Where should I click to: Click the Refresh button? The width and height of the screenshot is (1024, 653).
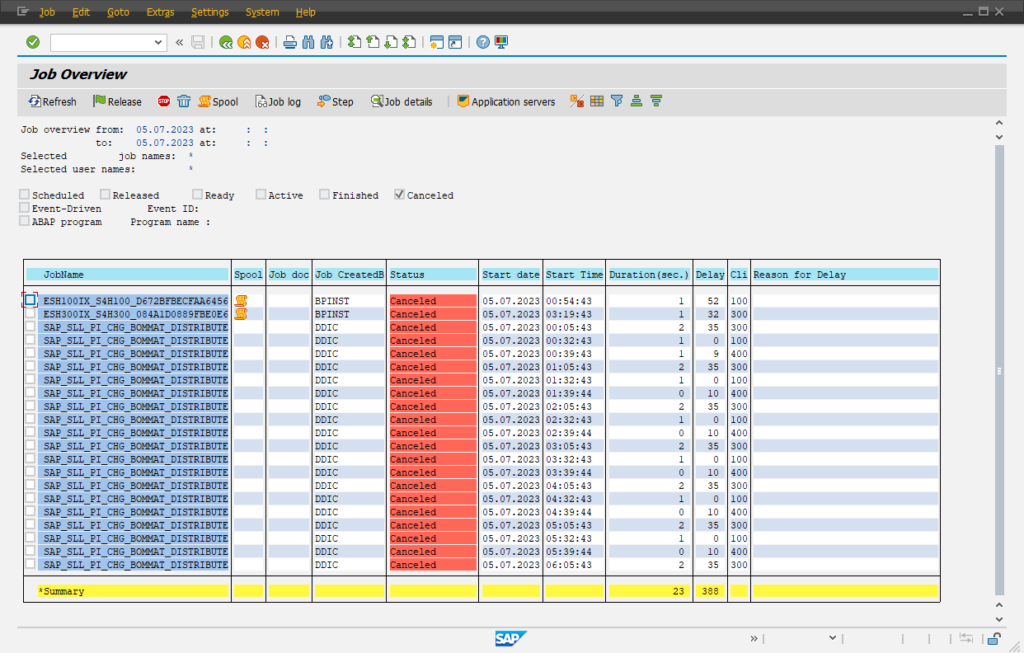coord(52,101)
